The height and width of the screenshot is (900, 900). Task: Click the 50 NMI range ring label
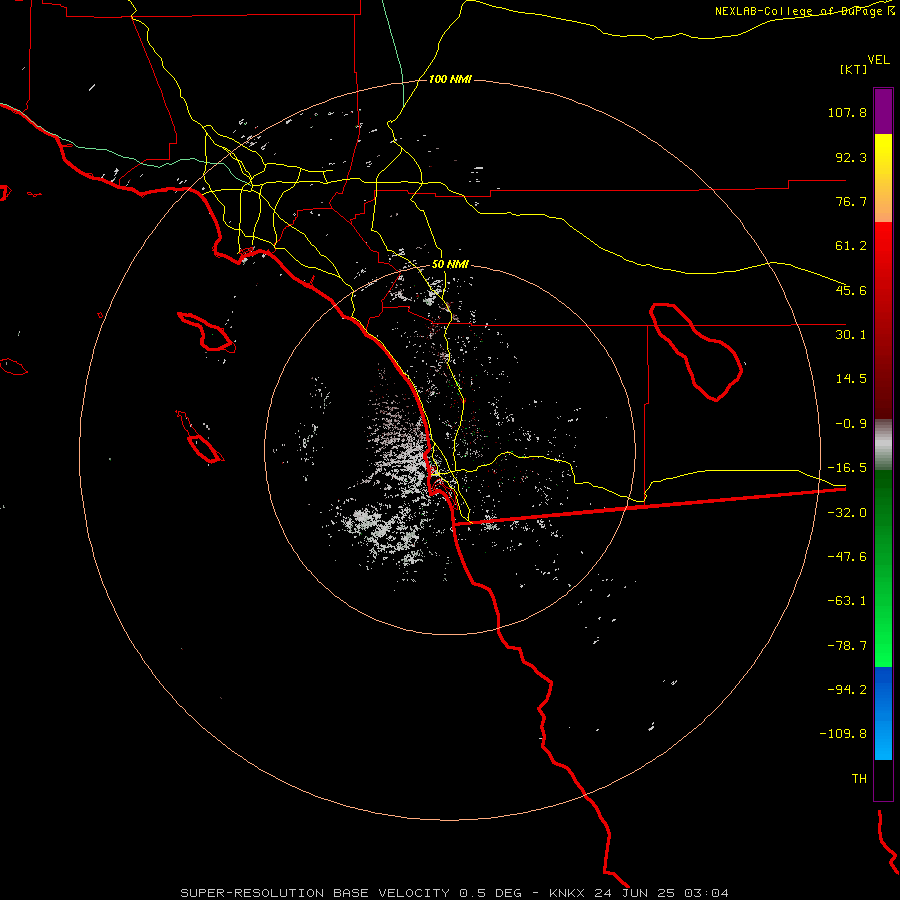[450, 265]
